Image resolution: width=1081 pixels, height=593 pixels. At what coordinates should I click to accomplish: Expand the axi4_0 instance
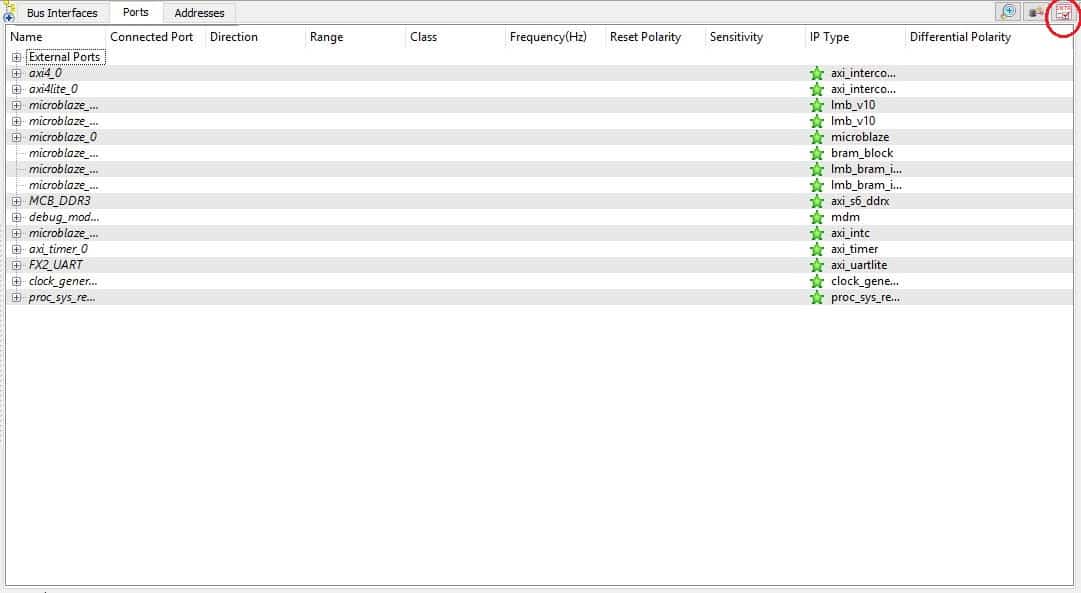(17, 73)
